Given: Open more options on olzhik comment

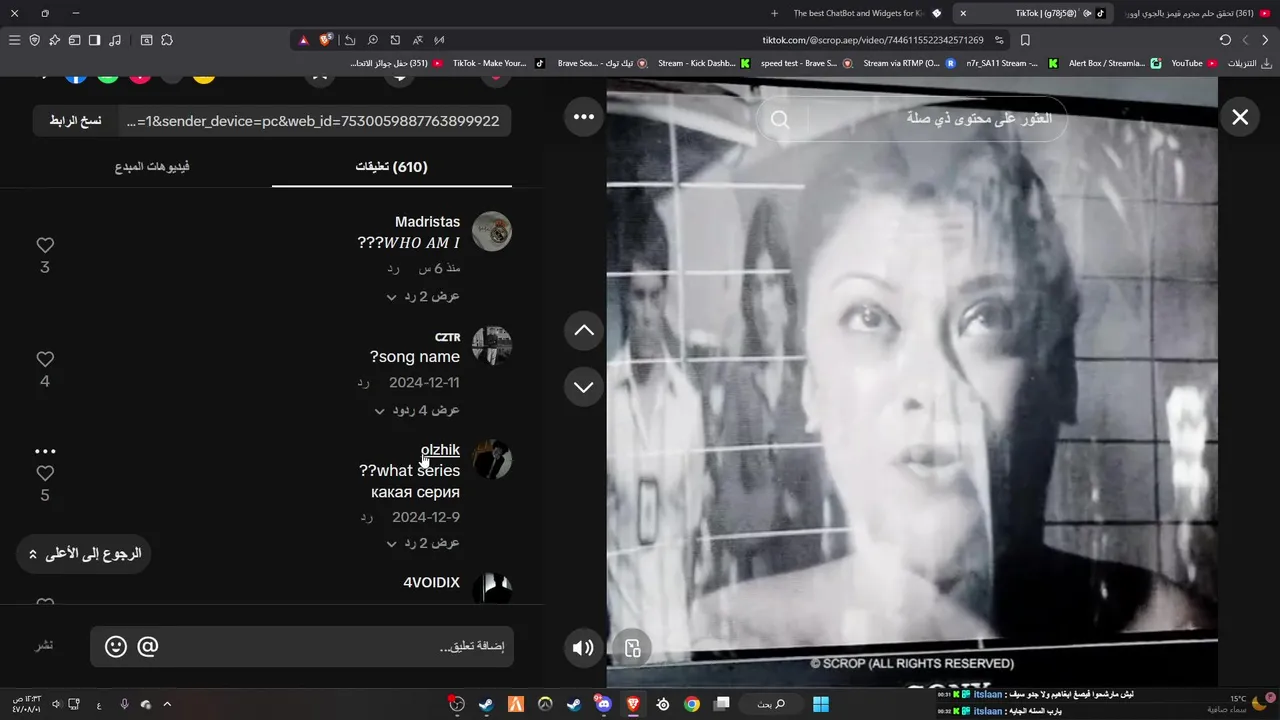Looking at the screenshot, I should pos(45,451).
